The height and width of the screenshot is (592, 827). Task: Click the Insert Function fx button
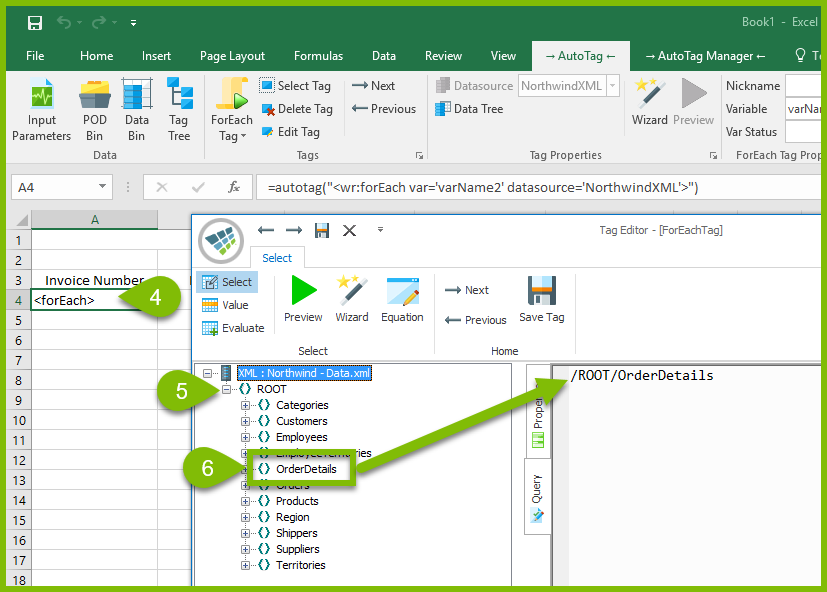click(234, 187)
